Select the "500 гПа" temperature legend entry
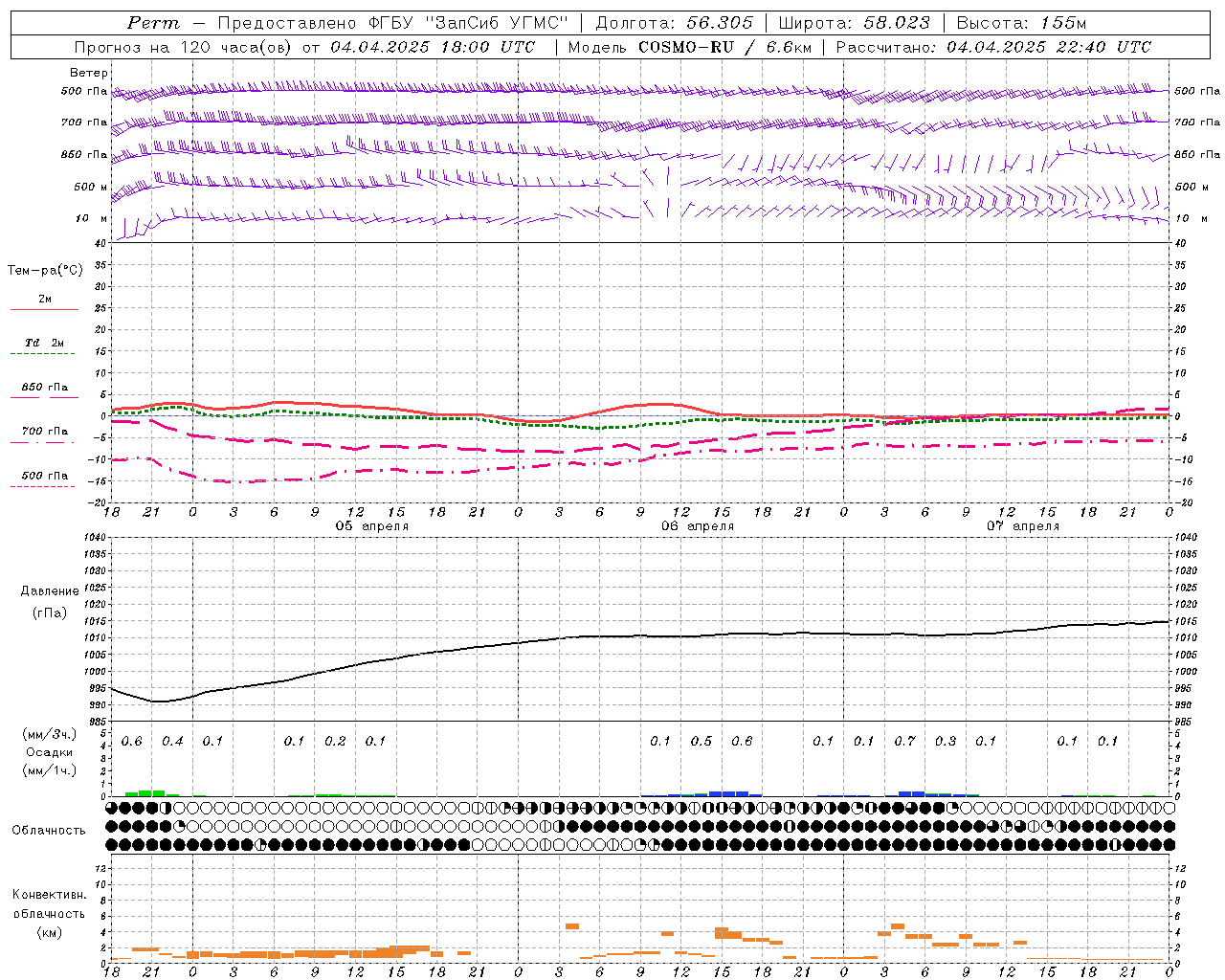Image resolution: width=1225 pixels, height=980 pixels. point(44,476)
